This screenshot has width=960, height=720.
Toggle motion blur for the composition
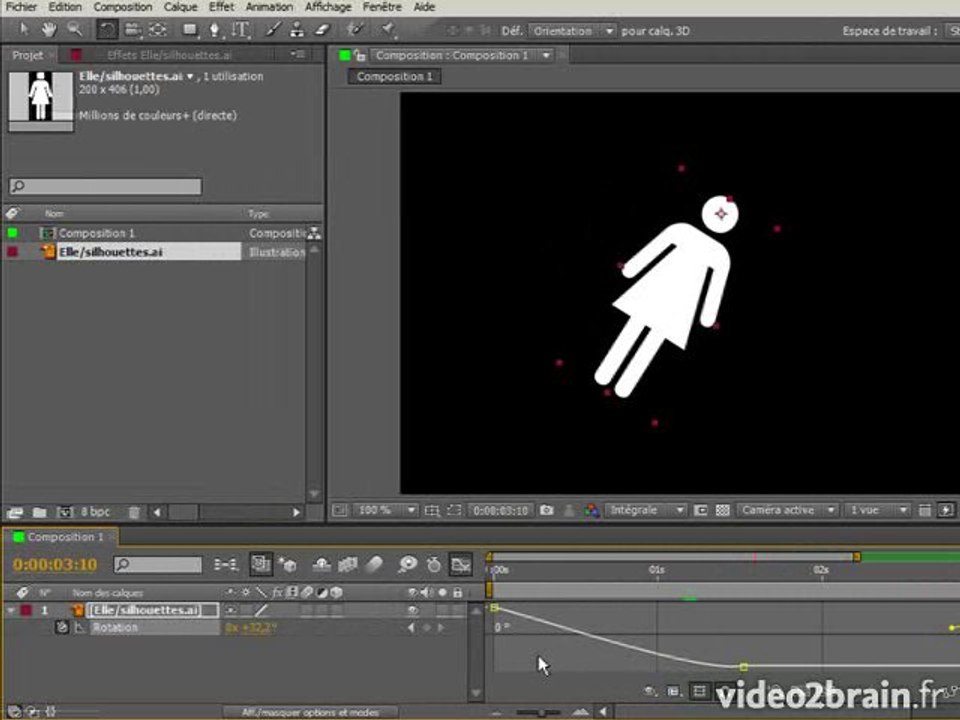pyautogui.click(x=374, y=564)
